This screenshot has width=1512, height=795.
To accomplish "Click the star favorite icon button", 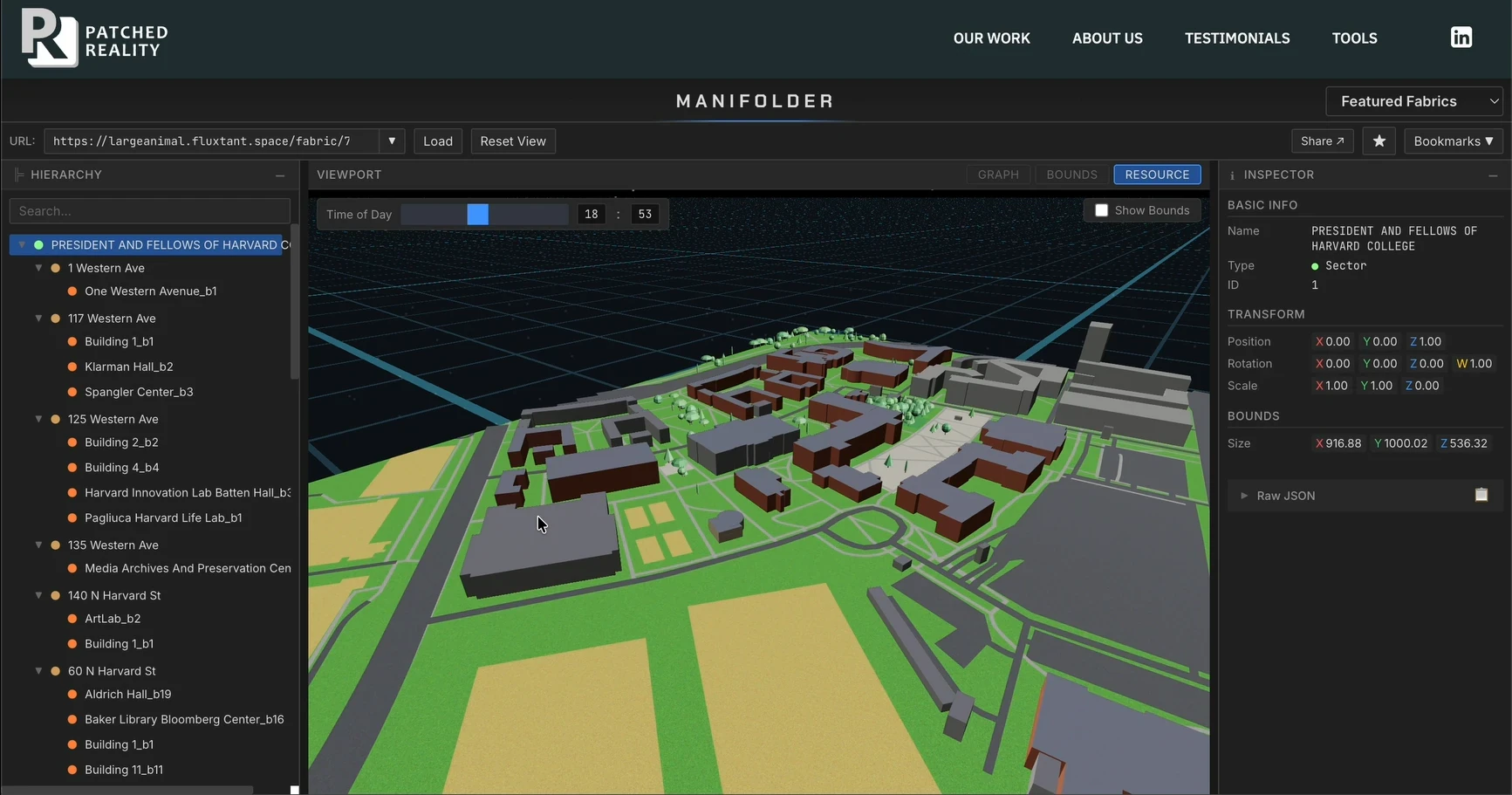I will click(1379, 141).
